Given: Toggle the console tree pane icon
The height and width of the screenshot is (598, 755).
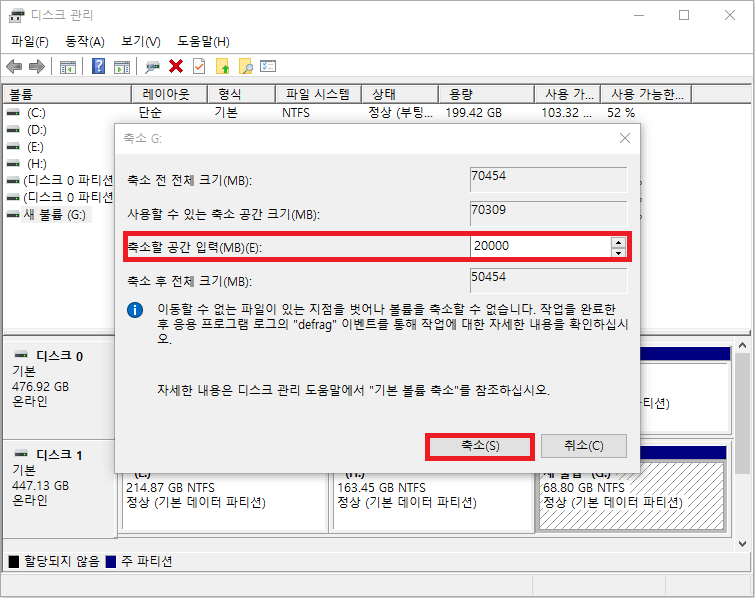Looking at the screenshot, I should tap(68, 67).
